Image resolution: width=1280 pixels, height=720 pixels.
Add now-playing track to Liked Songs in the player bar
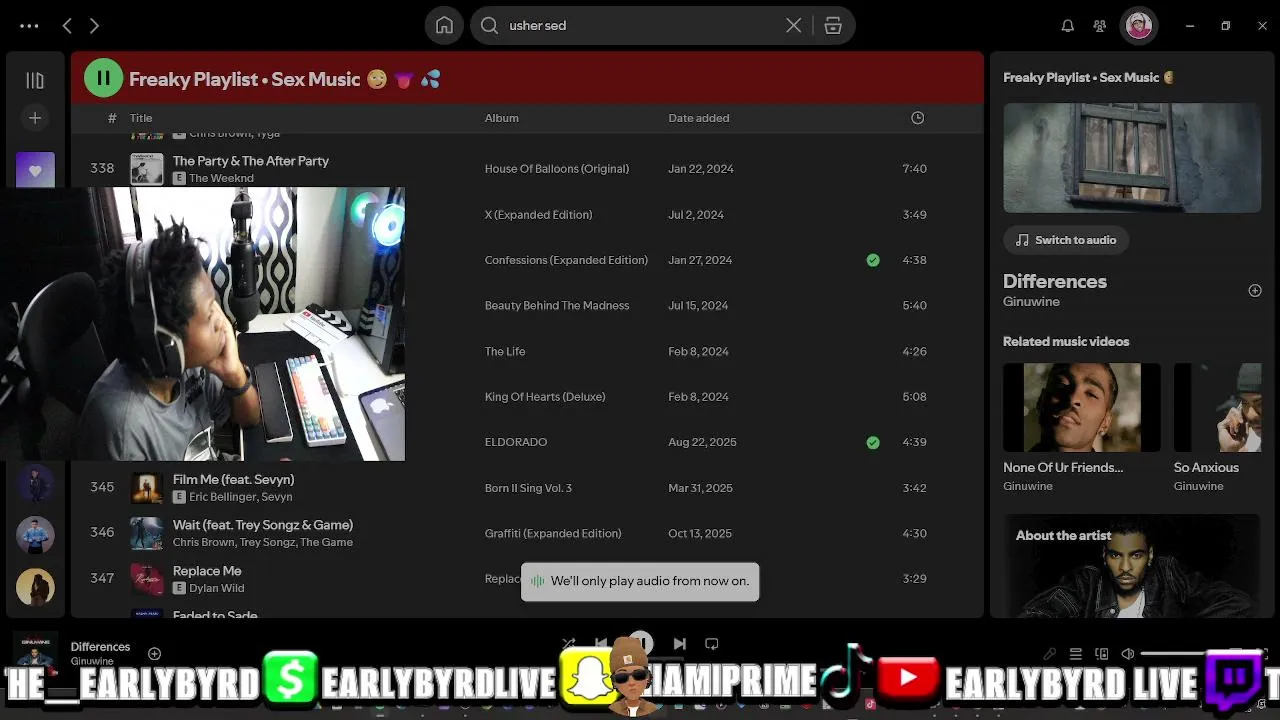coord(154,654)
